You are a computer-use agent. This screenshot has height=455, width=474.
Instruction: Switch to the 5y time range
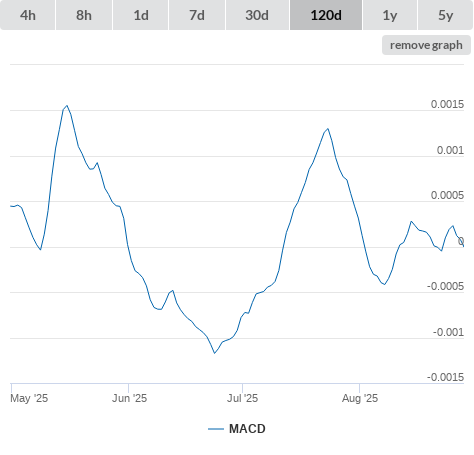coord(445,15)
